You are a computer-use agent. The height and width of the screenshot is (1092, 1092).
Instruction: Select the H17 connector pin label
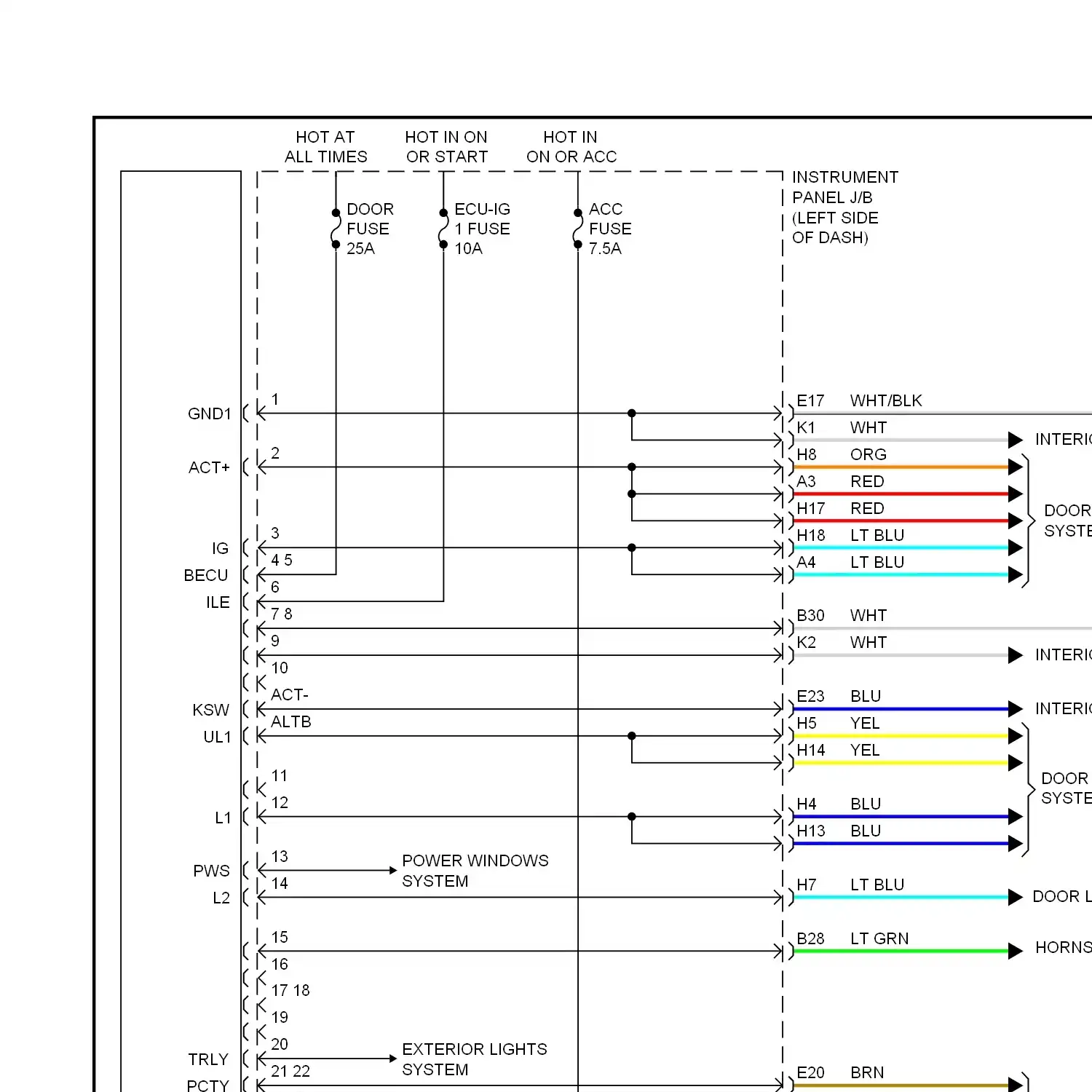[x=810, y=508]
